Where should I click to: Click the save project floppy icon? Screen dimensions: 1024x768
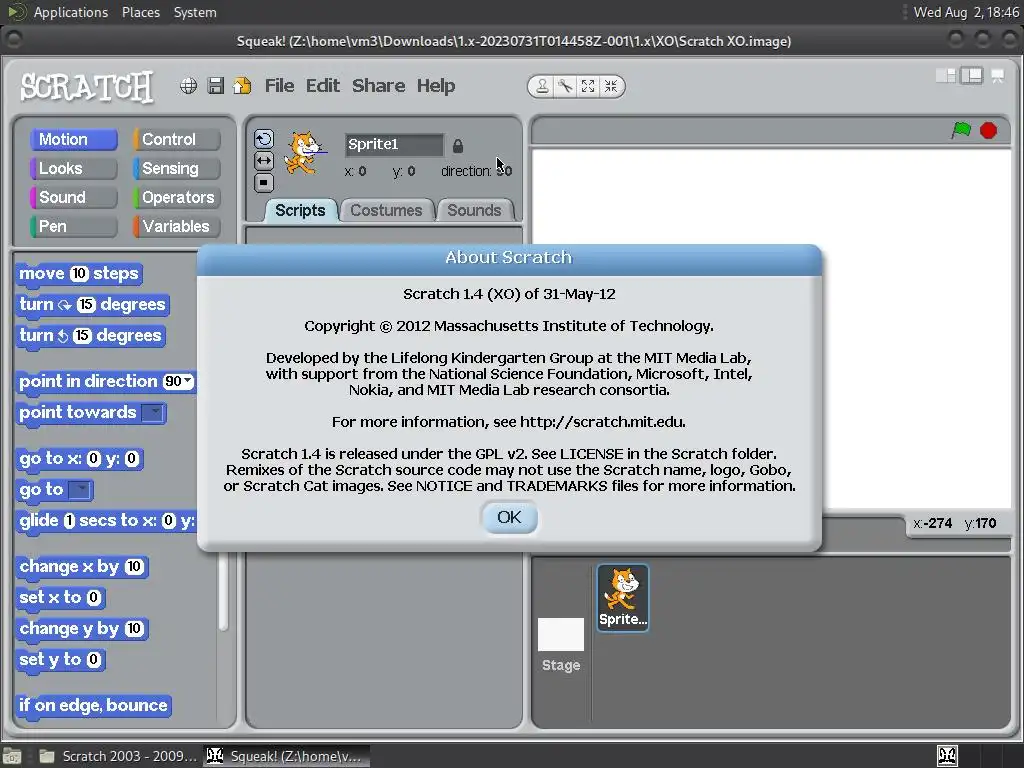(216, 86)
